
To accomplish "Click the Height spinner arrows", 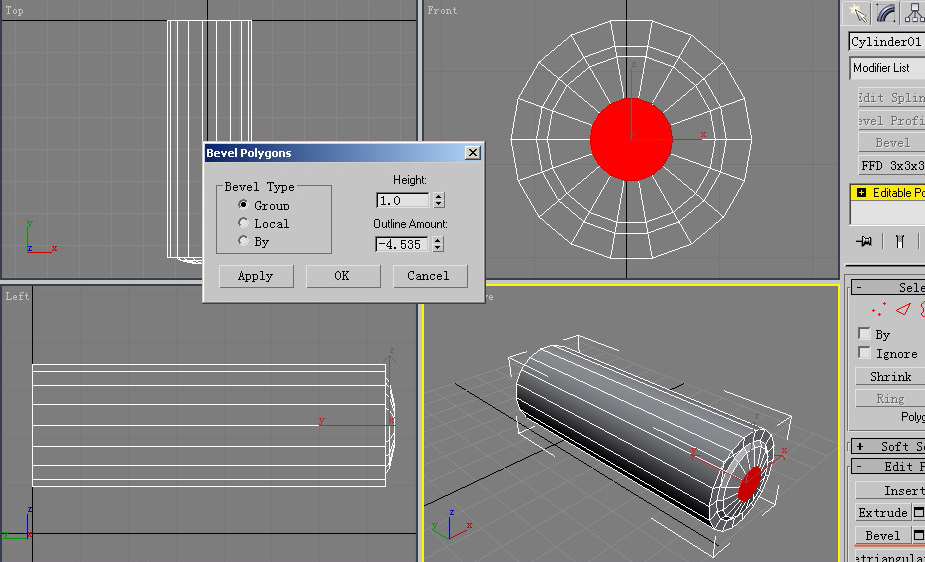I will 439,201.
